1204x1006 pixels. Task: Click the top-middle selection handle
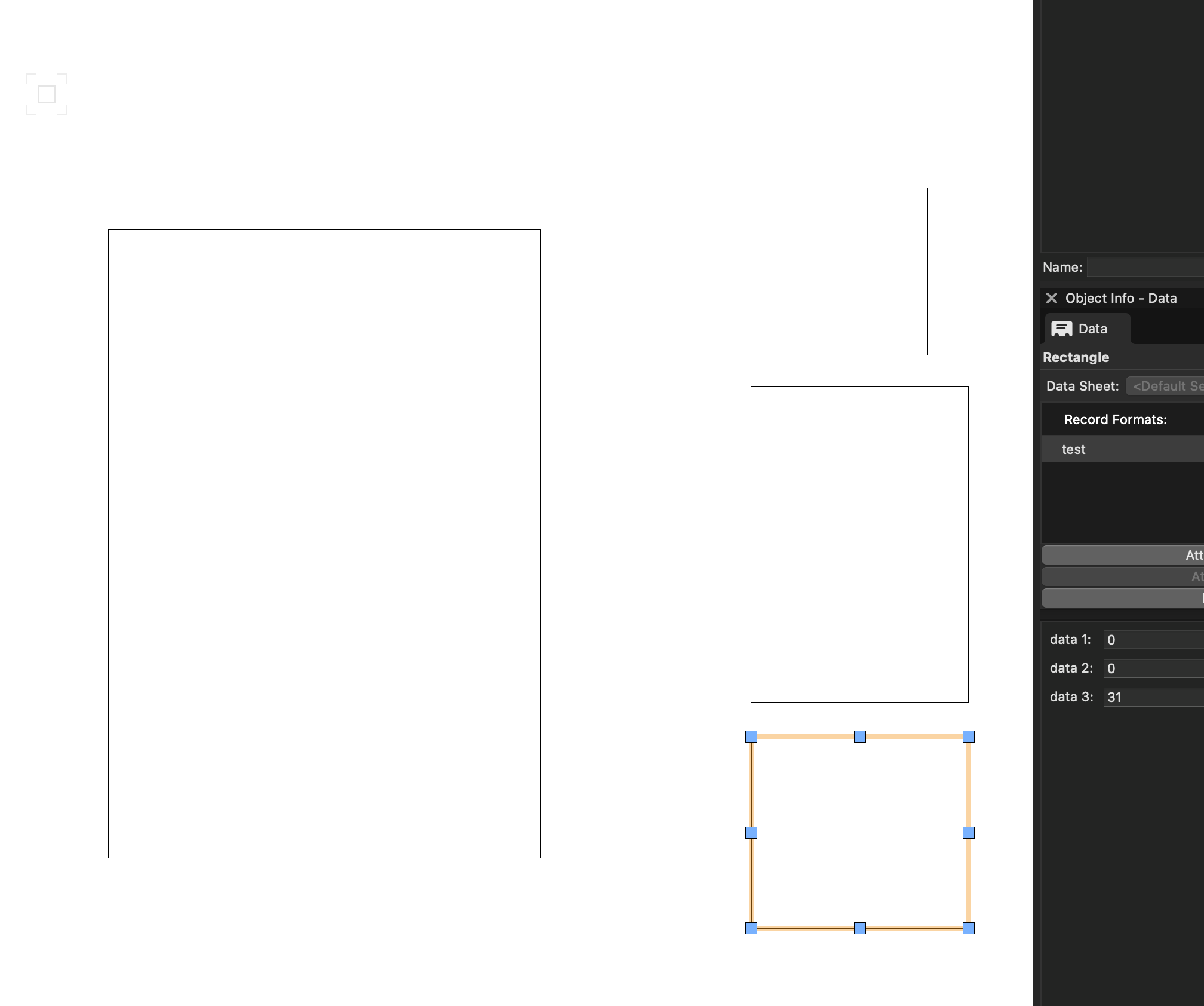click(x=860, y=737)
